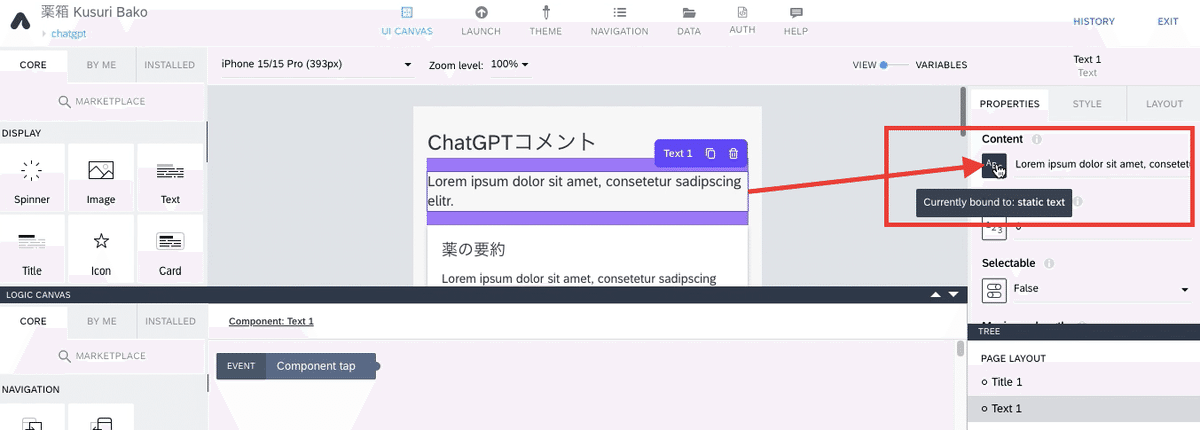
Task: Expand the logic canvas upward
Action: pos(935,294)
